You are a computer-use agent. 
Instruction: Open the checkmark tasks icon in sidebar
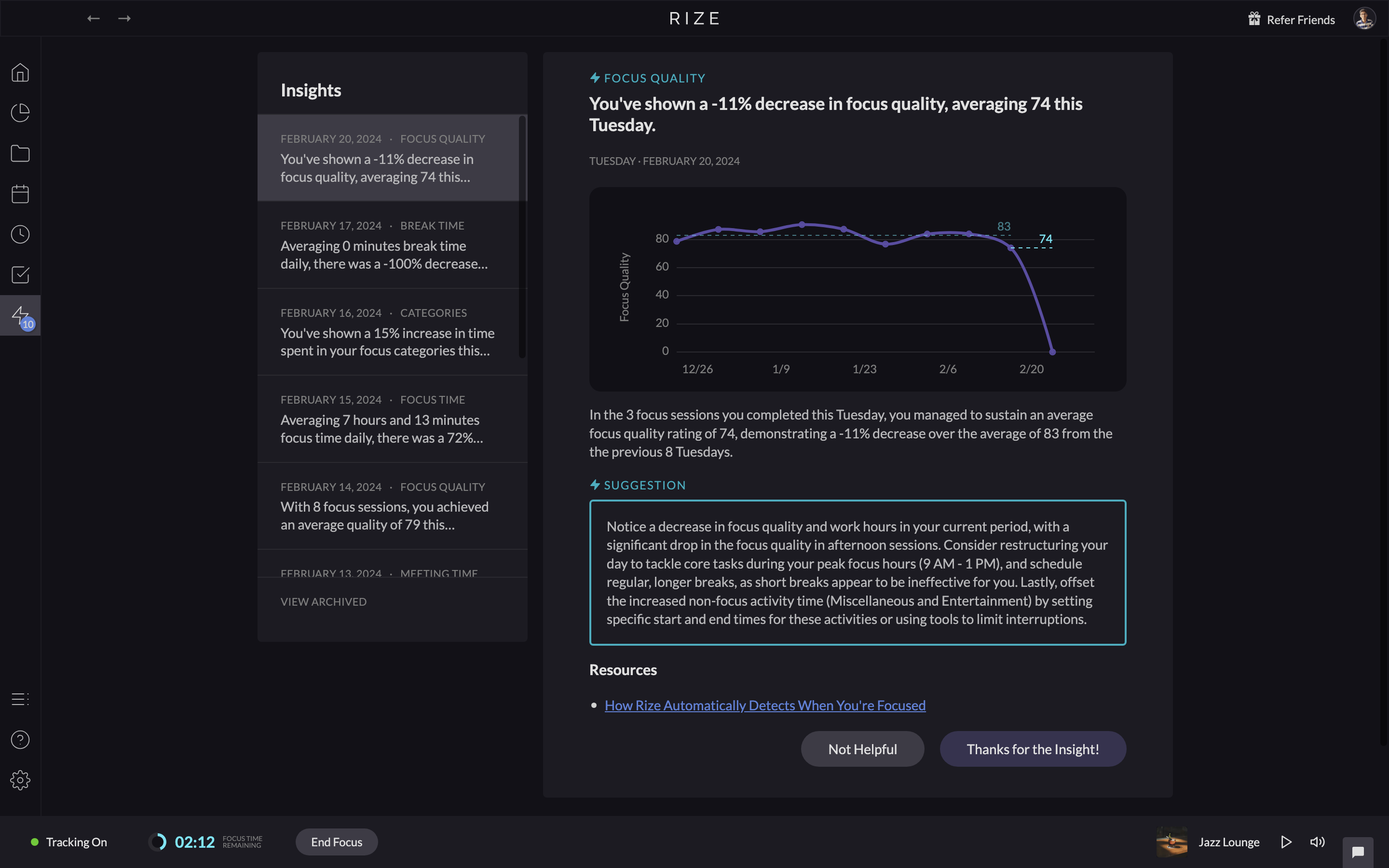[20, 274]
